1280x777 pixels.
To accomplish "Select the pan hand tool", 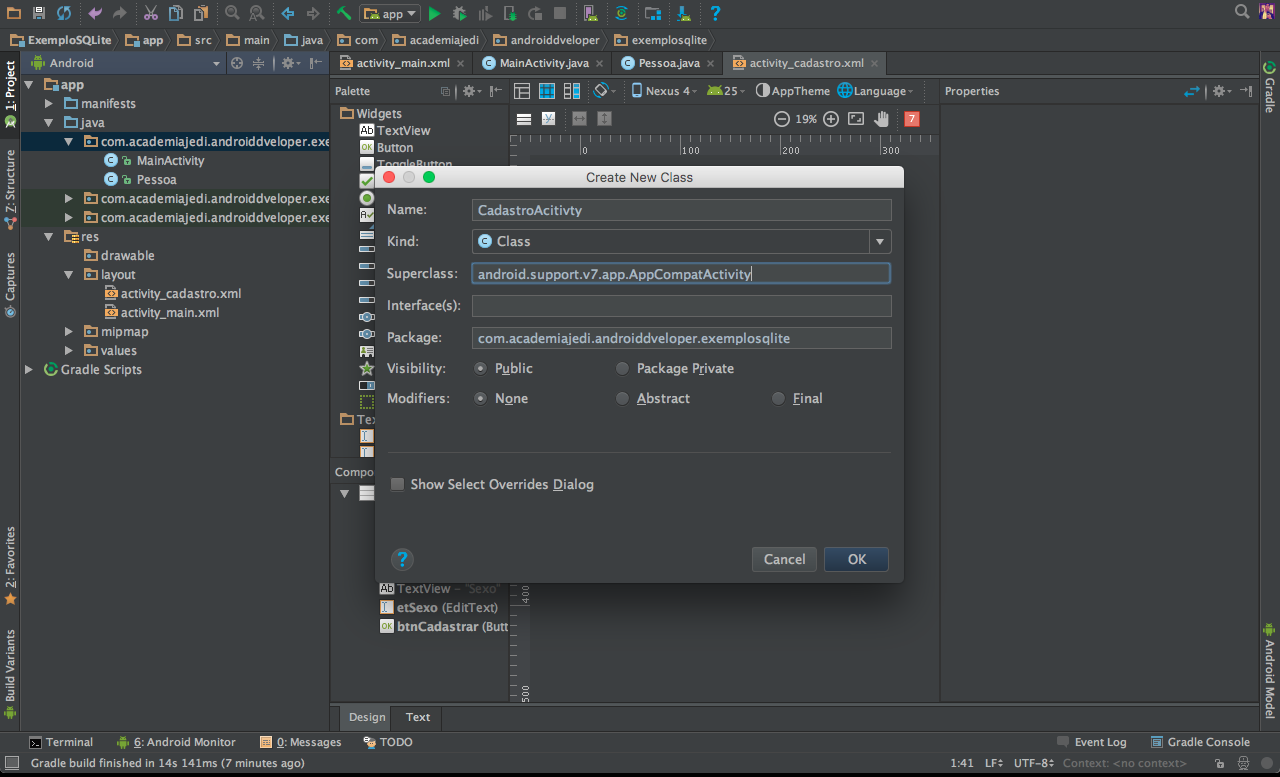I will coord(881,119).
